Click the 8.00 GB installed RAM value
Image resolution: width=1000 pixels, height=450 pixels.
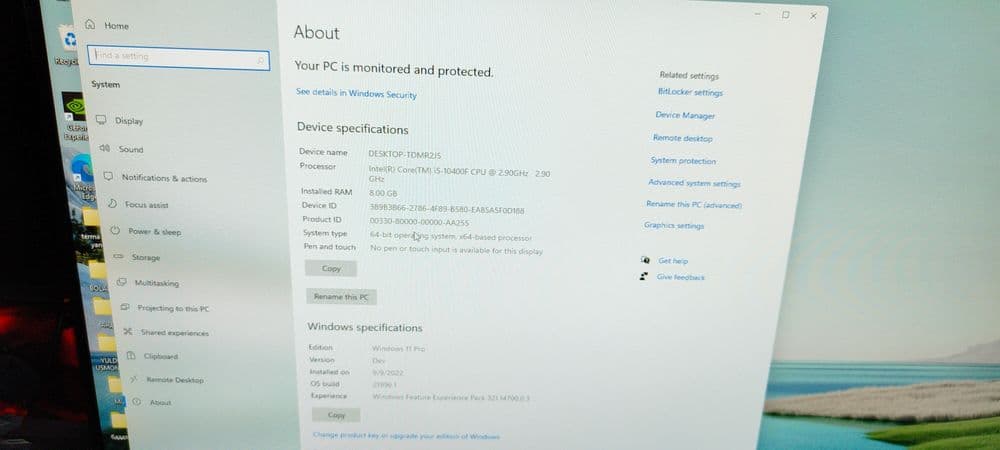point(383,192)
